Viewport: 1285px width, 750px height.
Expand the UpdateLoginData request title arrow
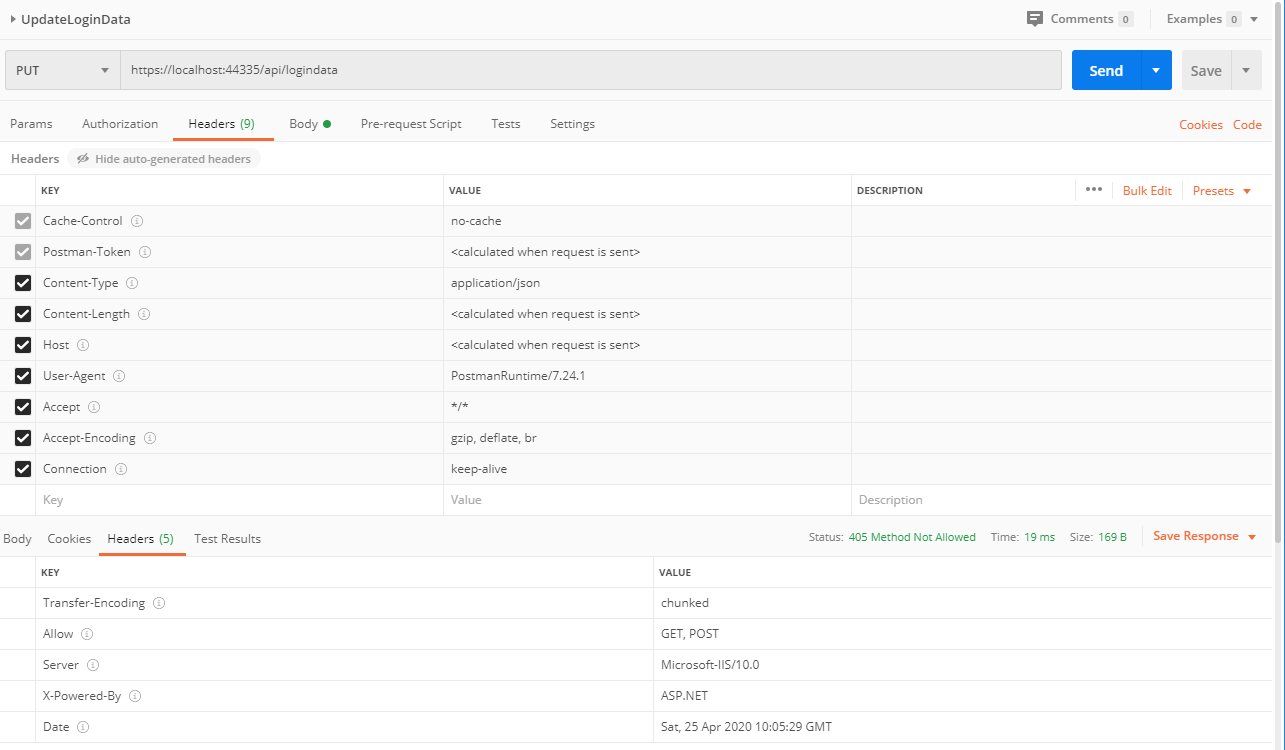click(13, 19)
